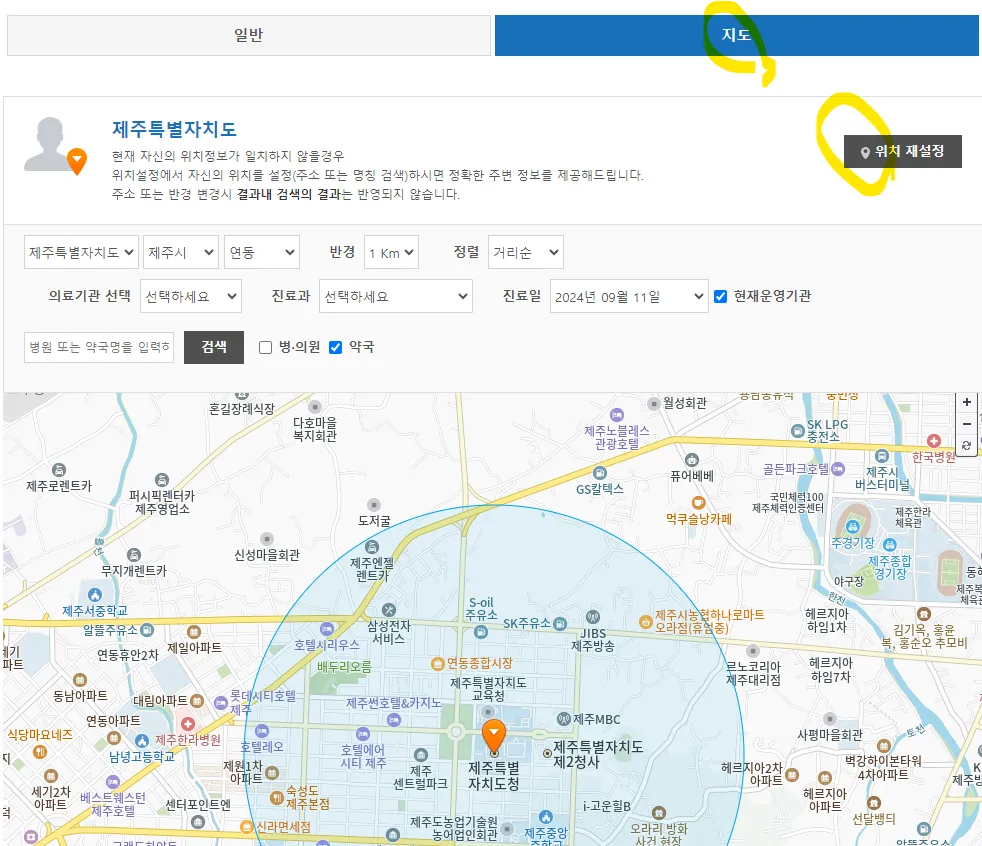The width and height of the screenshot is (982, 846).
Task: Click the 위치 재설정 button
Action: 902,152
